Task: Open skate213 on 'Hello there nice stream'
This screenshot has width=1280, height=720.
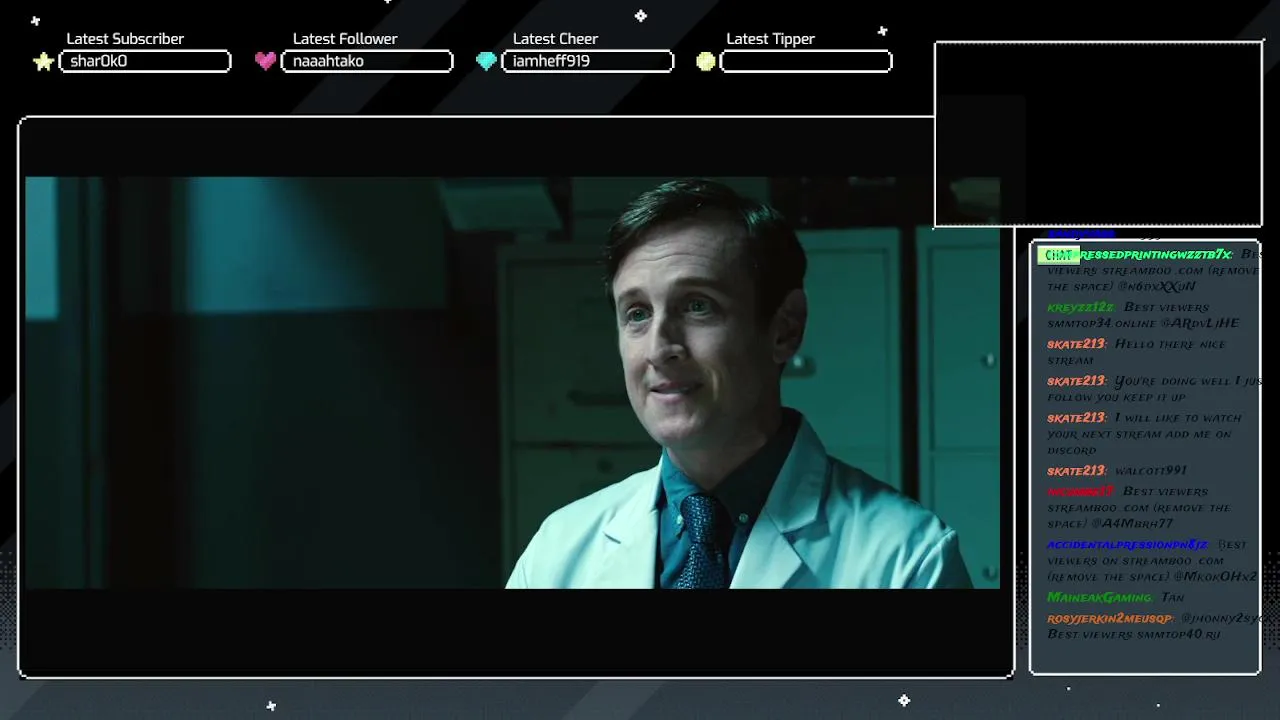Action: [x=1076, y=344]
